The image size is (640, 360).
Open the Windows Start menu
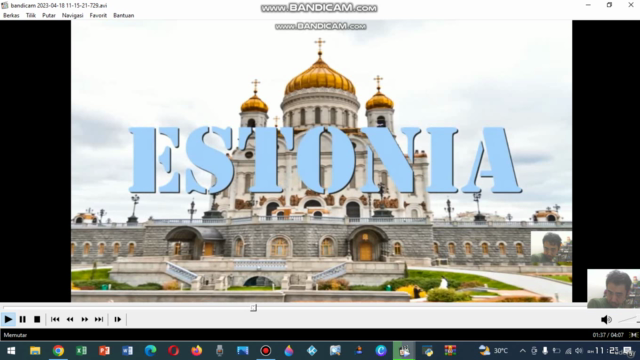click(x=11, y=351)
